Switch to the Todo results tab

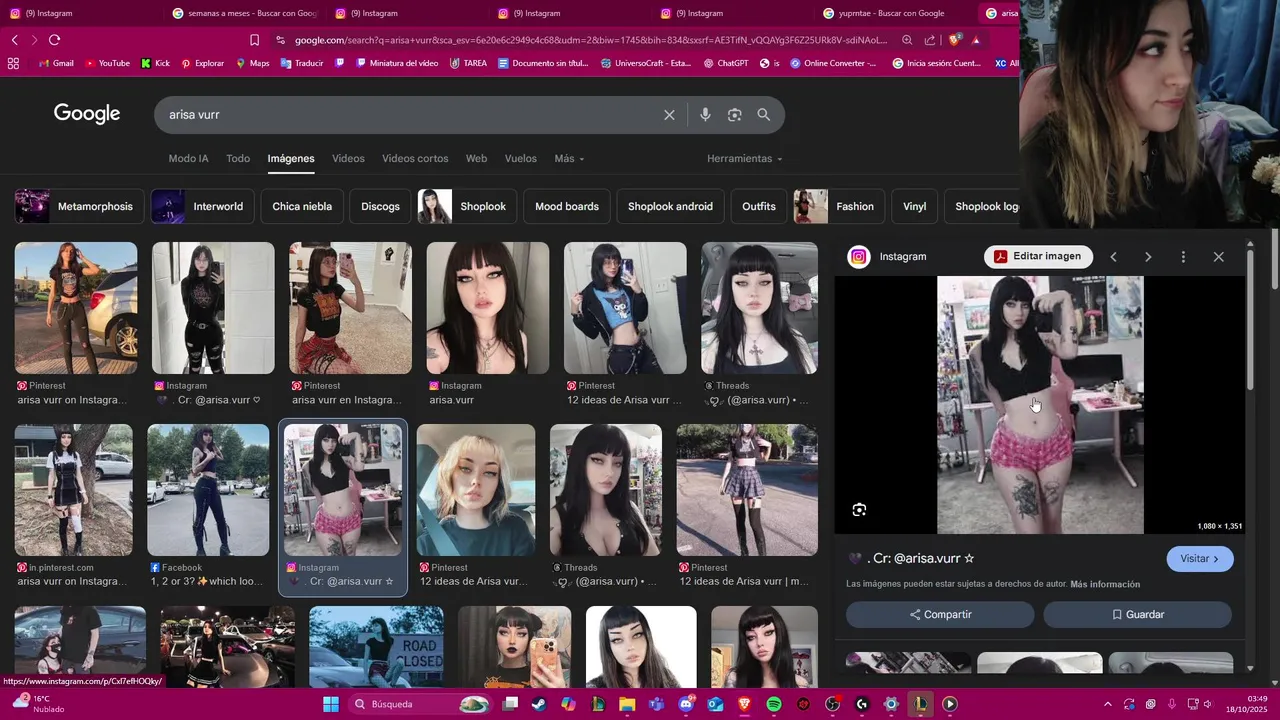[x=238, y=159]
